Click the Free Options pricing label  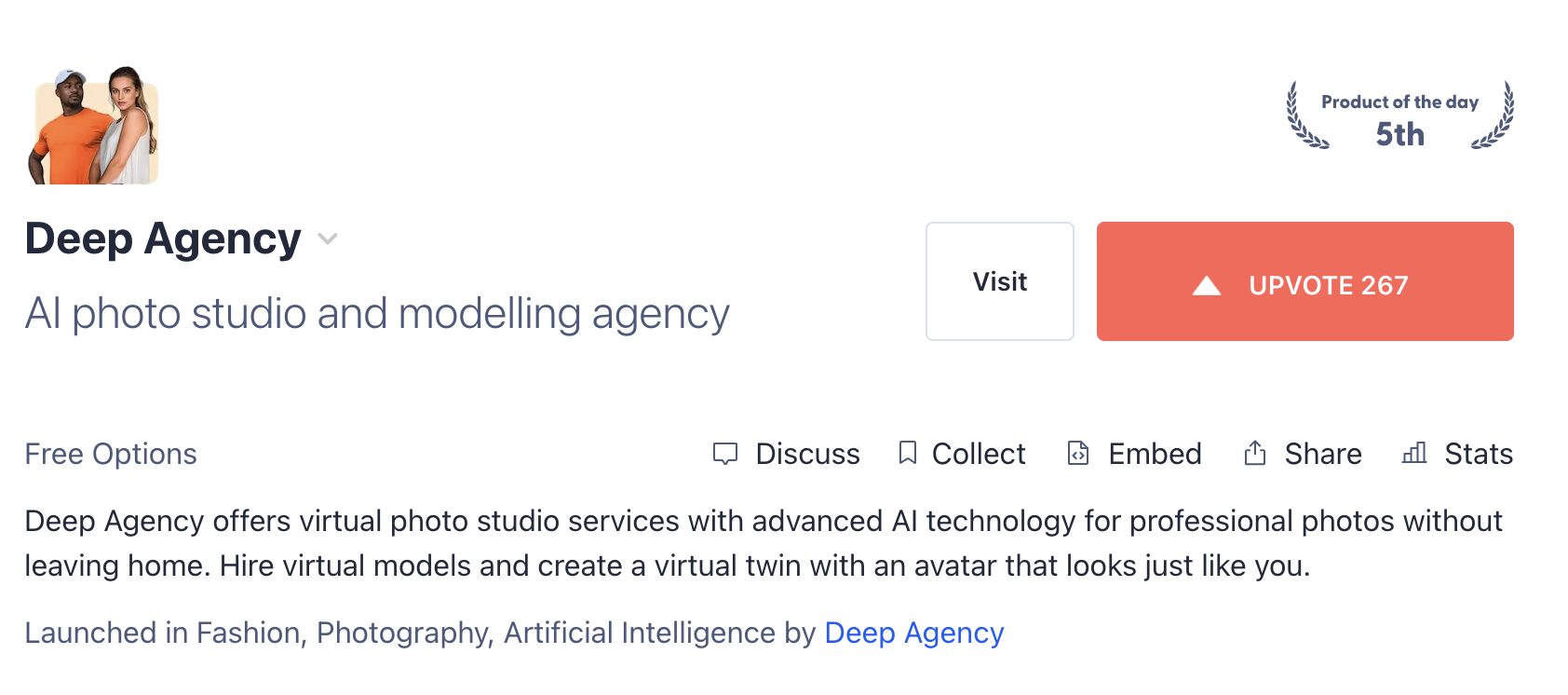click(x=111, y=454)
